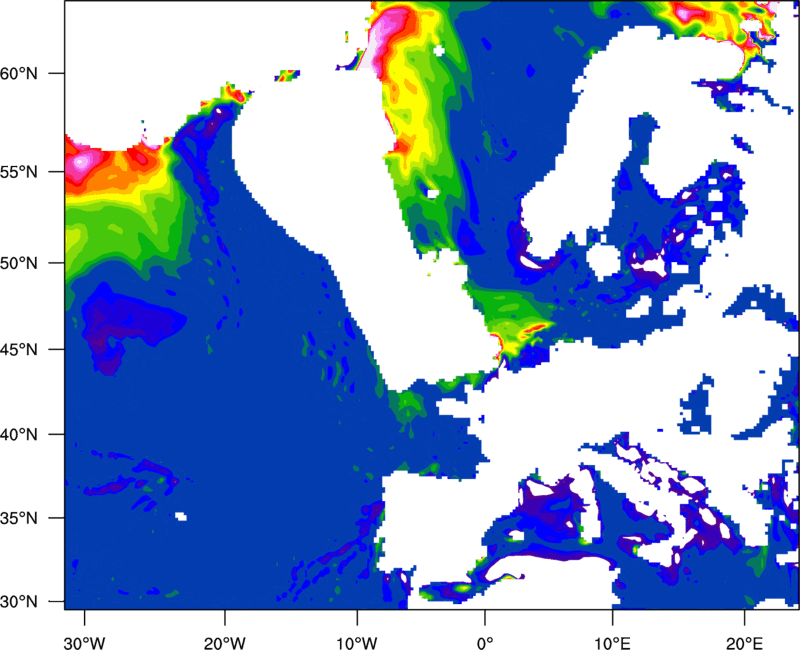
Task: Click the 45°N latitude label
Action: 19,349
